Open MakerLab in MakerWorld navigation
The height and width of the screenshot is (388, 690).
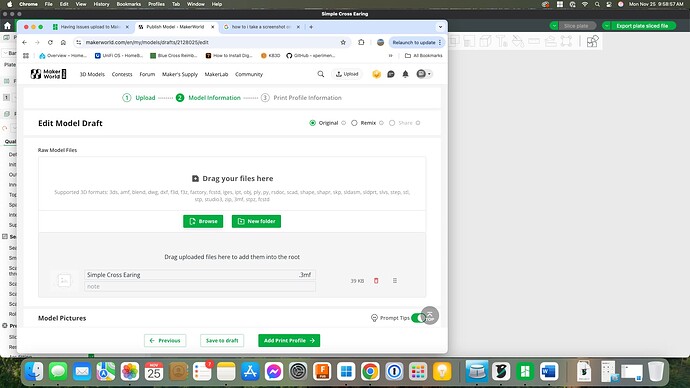[216, 74]
